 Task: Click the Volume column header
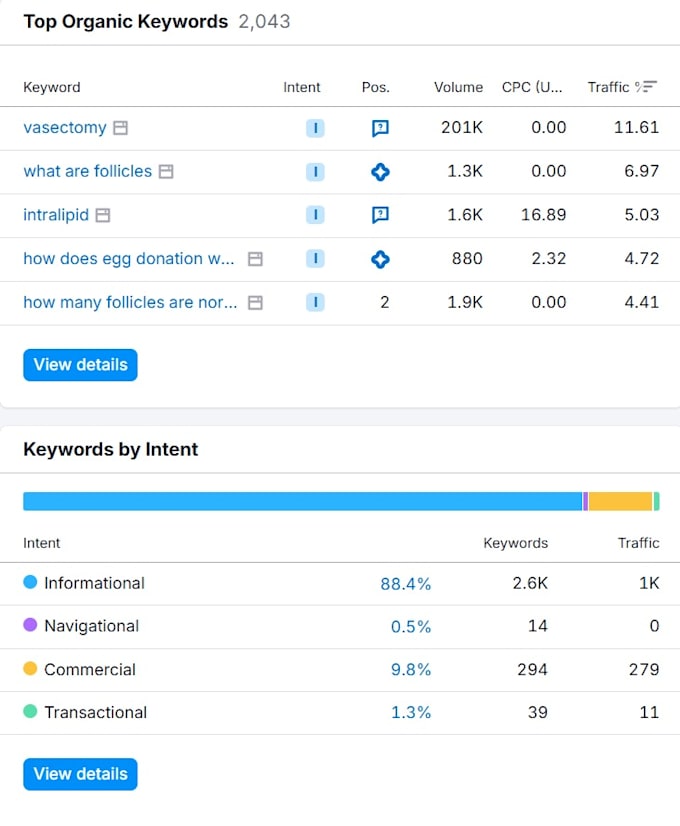pyautogui.click(x=458, y=87)
